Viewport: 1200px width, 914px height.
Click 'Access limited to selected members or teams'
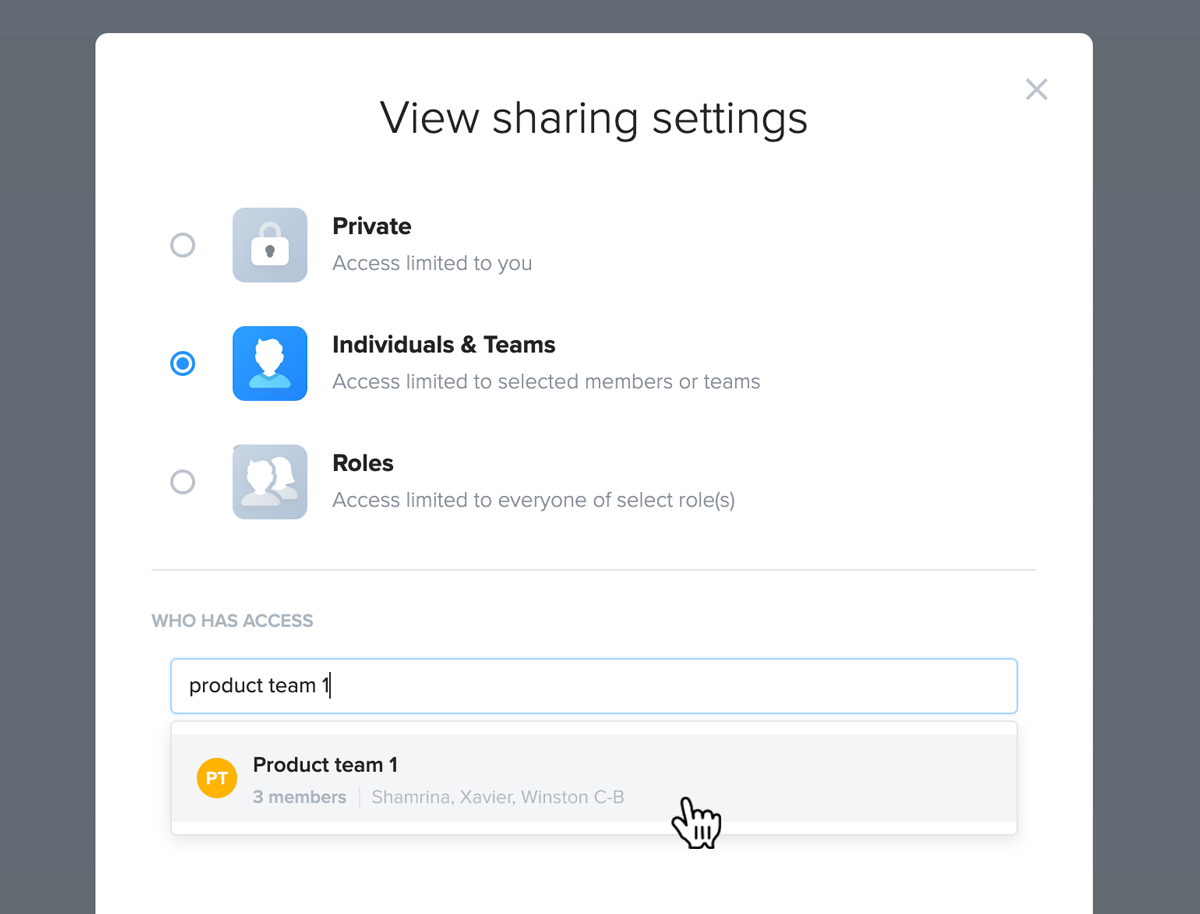pyautogui.click(x=546, y=382)
